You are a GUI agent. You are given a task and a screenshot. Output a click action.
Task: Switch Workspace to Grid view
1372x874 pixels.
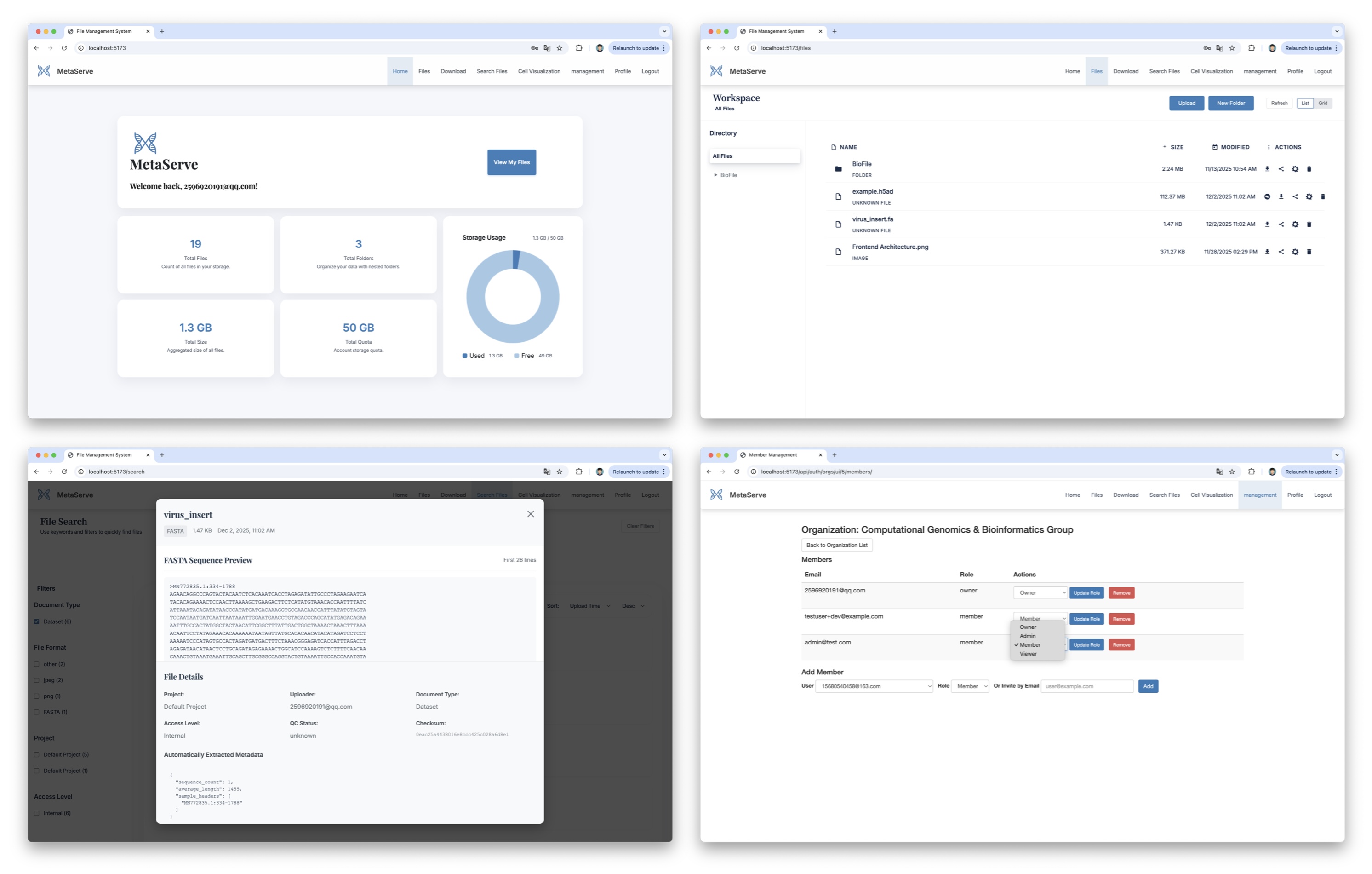pyautogui.click(x=1322, y=103)
